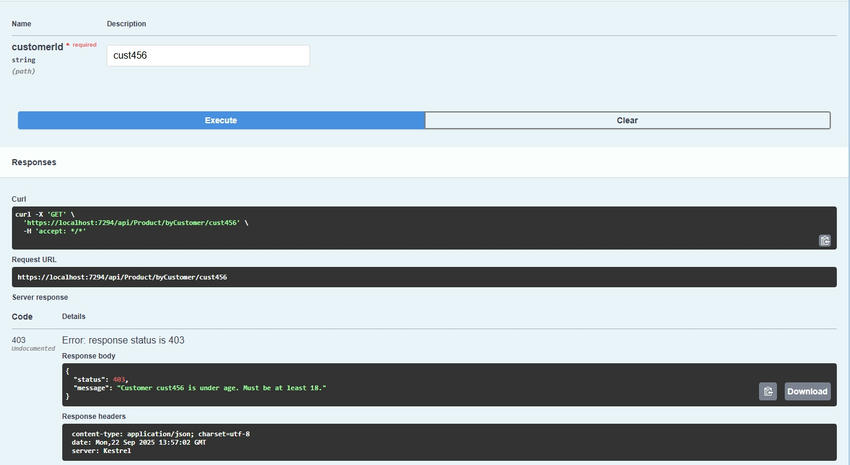Click the Response body label

(88, 356)
